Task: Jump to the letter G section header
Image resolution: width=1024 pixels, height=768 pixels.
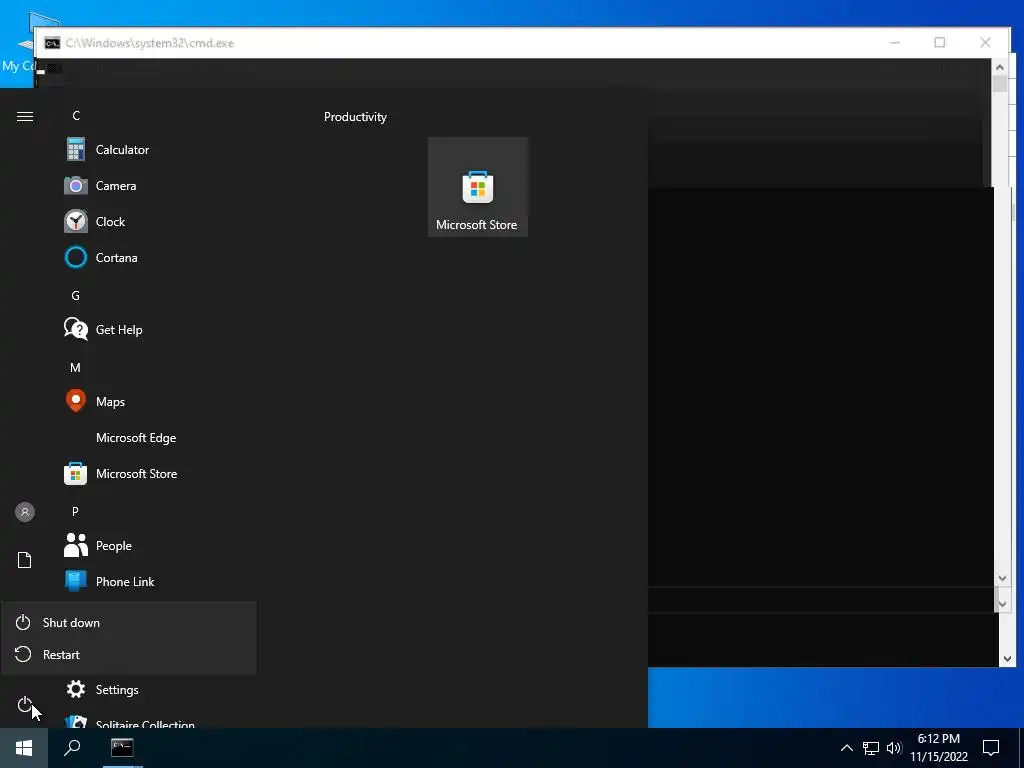Action: click(76, 296)
